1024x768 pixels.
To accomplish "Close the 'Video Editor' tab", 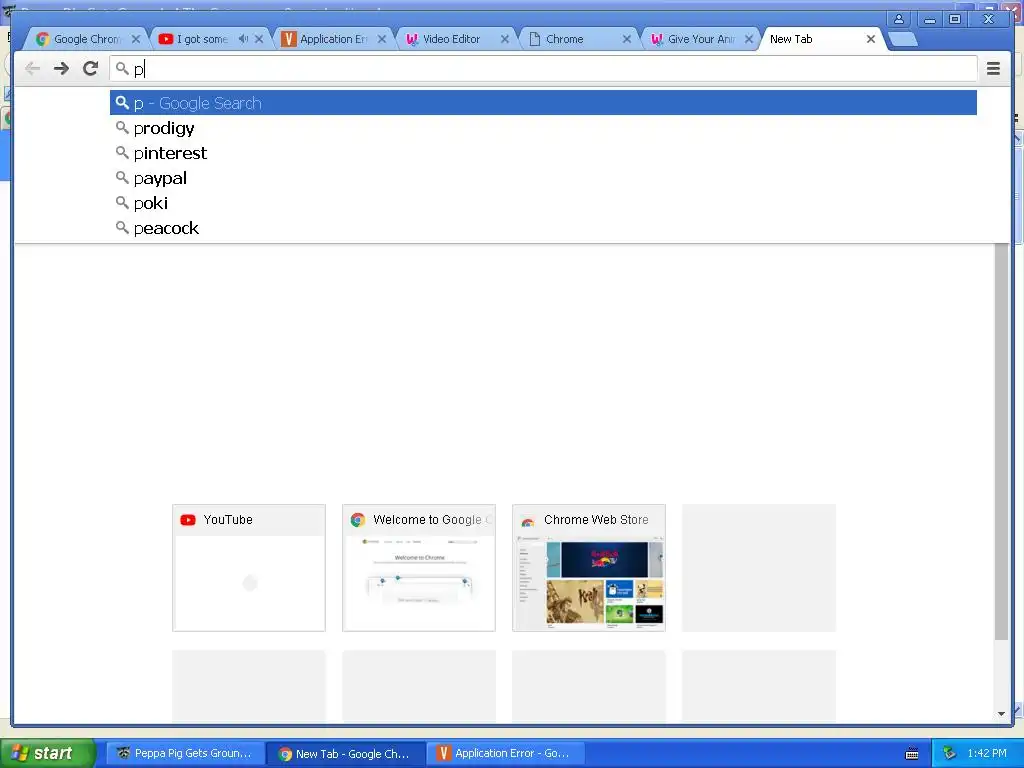I will coord(504,39).
